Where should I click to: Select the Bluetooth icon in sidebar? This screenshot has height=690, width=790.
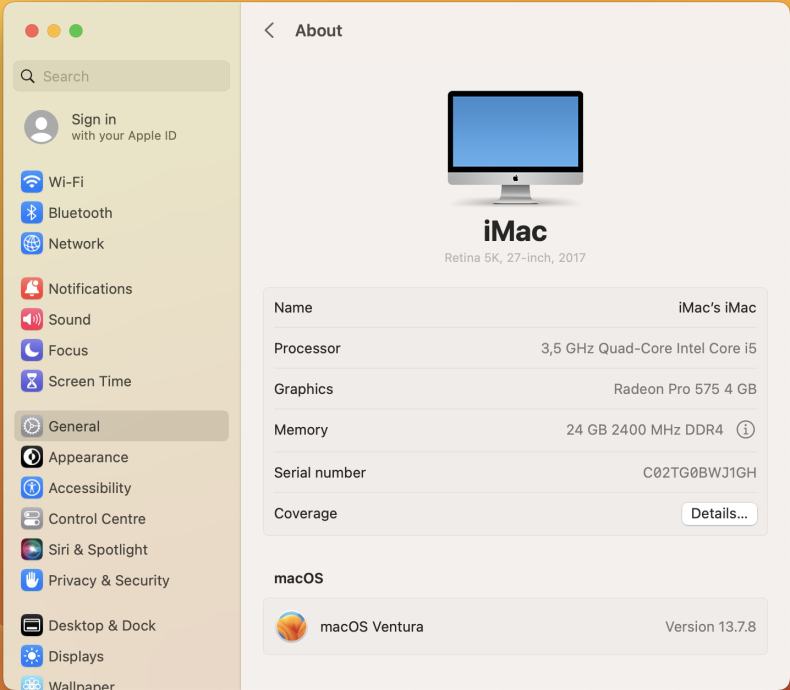tap(32, 213)
